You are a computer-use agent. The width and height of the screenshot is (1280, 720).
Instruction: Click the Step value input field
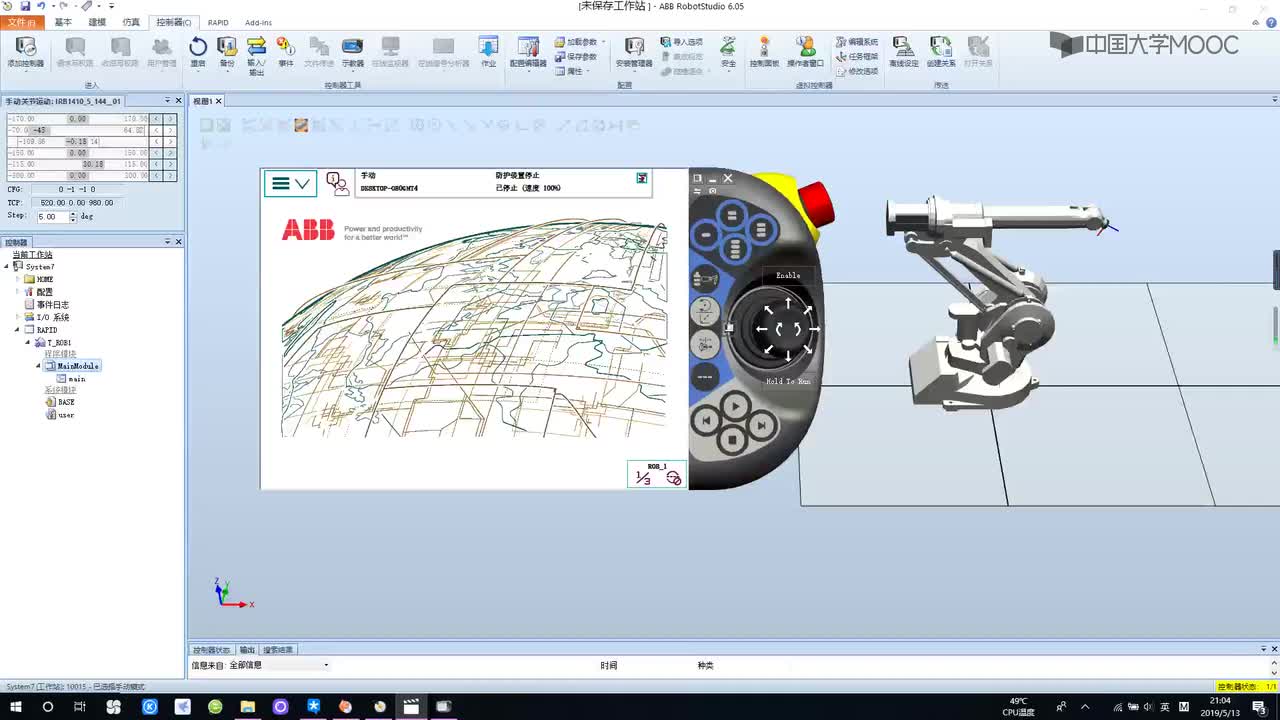52,217
